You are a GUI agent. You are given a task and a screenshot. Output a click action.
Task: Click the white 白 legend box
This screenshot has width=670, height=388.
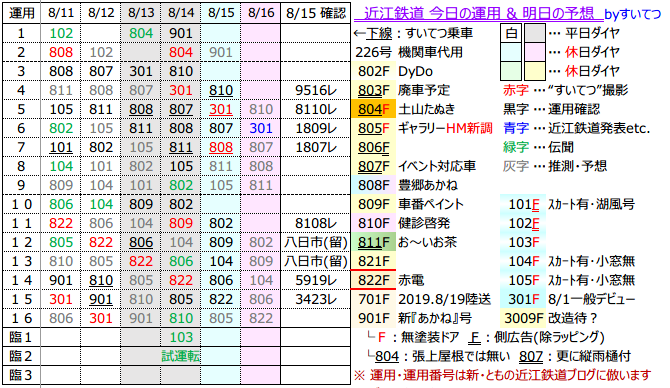(x=511, y=33)
